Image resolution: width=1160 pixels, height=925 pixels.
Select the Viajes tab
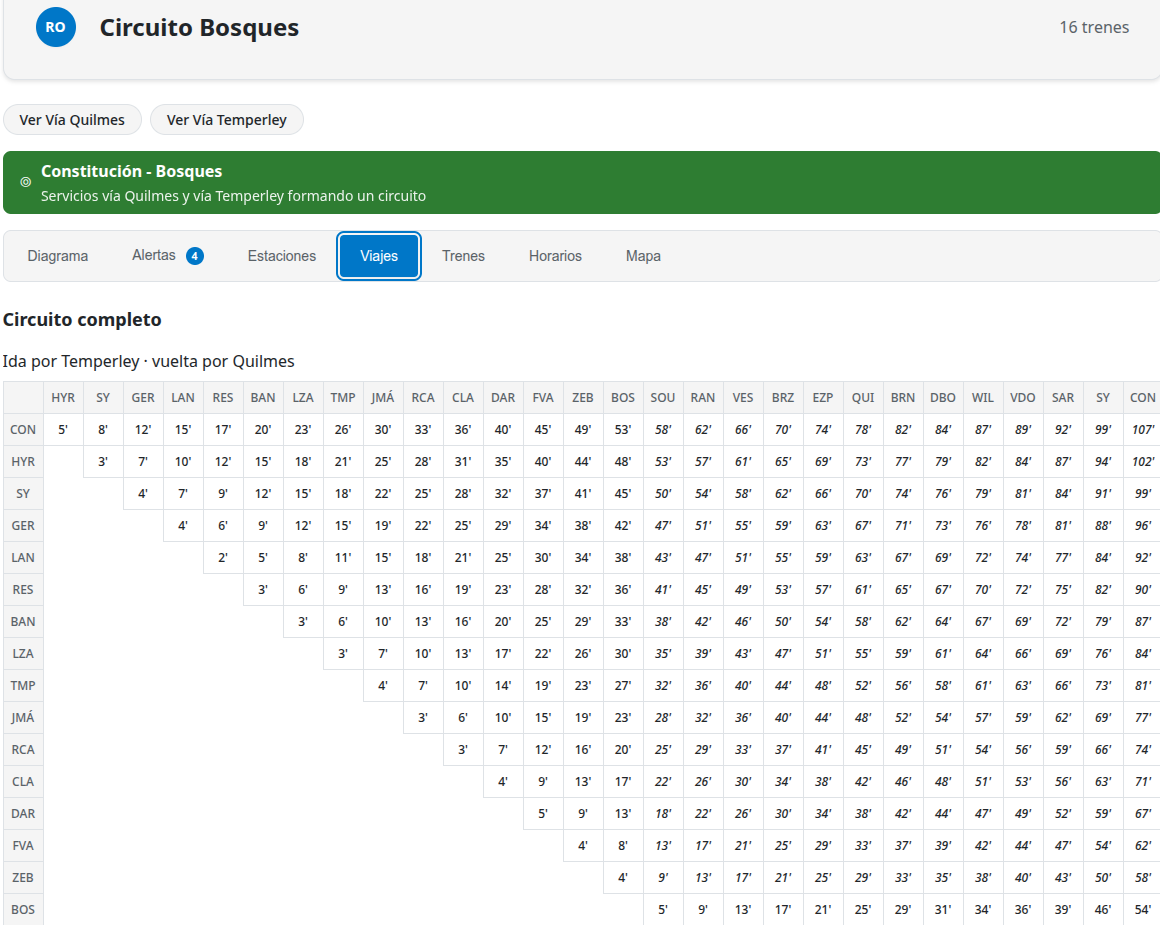coord(379,256)
